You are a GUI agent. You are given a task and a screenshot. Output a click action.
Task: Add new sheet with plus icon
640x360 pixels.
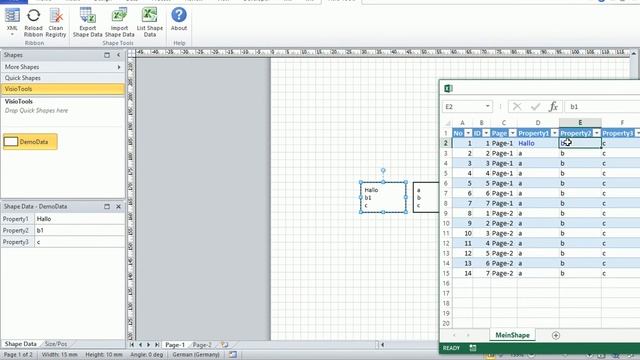click(x=556, y=335)
